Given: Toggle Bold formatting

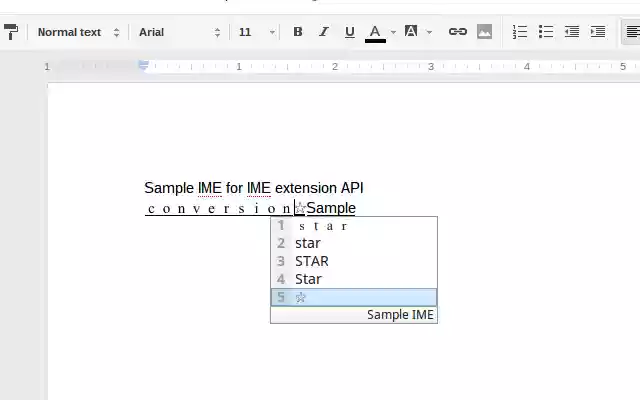Looking at the screenshot, I should coord(298,32).
